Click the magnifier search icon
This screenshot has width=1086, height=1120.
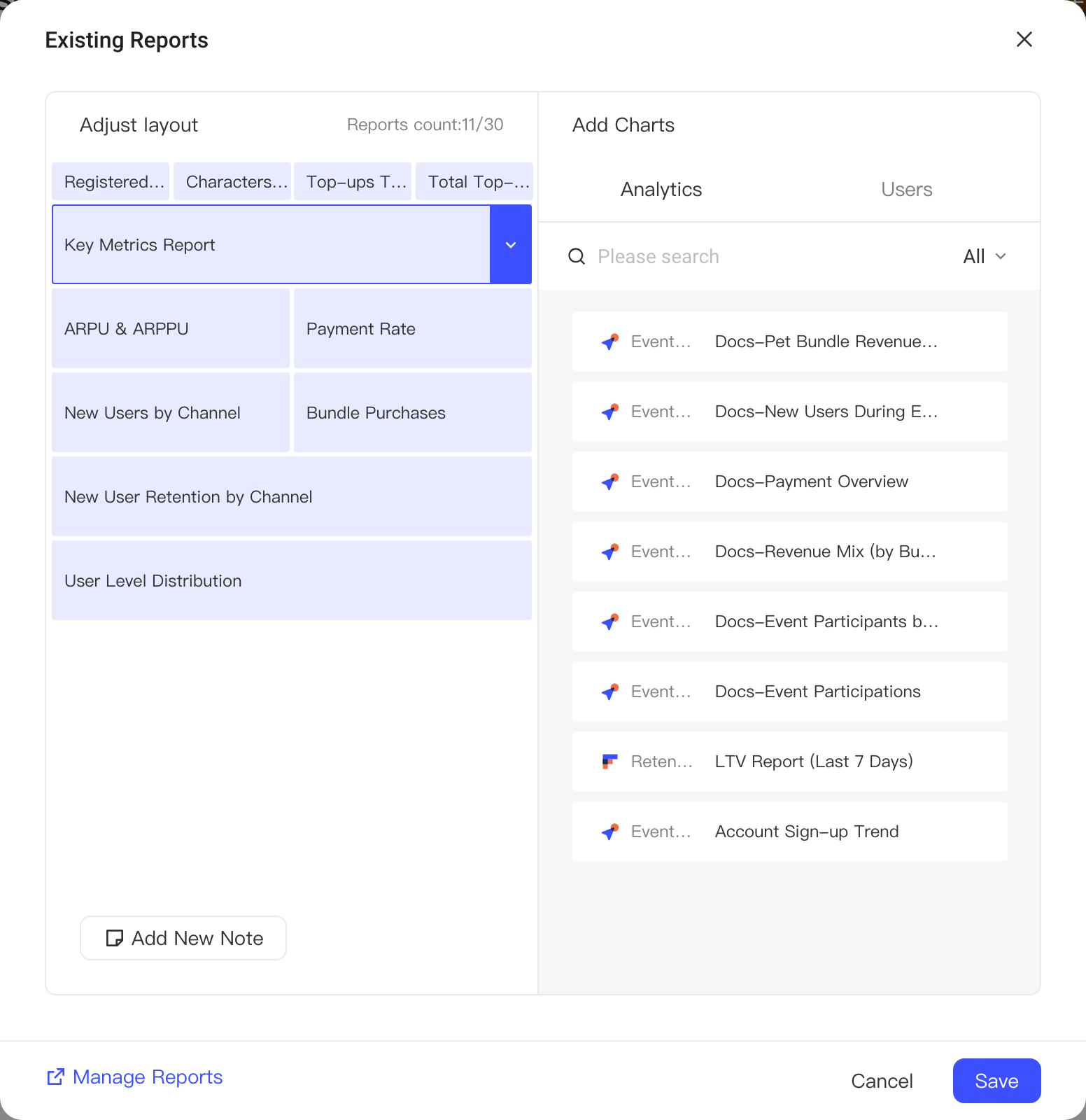[x=577, y=256]
